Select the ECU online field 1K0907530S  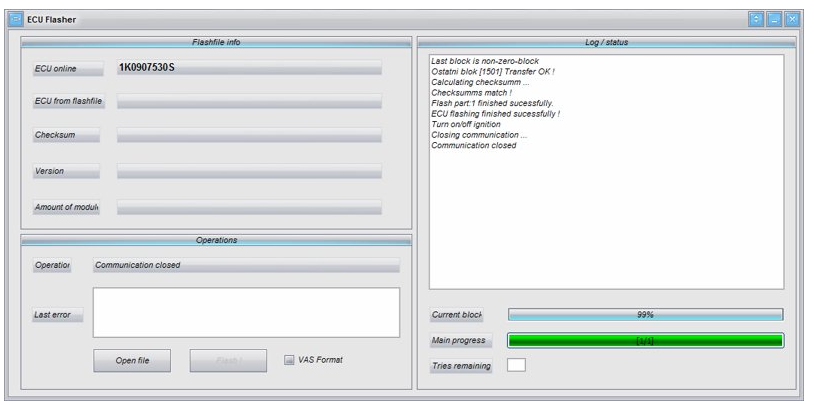[249, 67]
